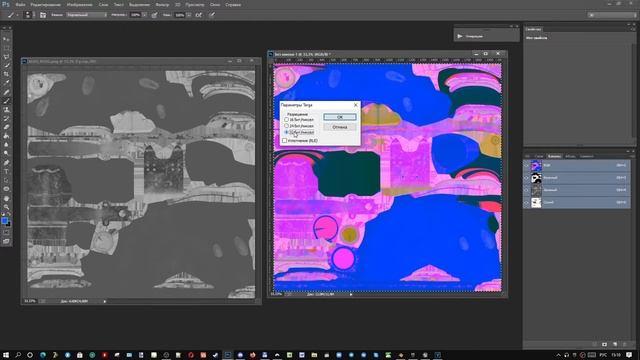640x360 pixels.
Task: Open the Справка menu
Action: (x=233, y=4)
